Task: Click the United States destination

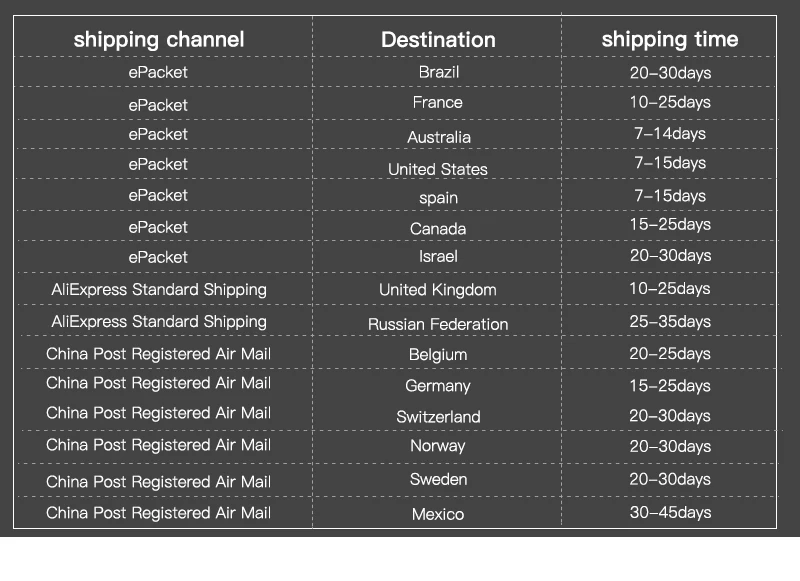Action: click(438, 169)
